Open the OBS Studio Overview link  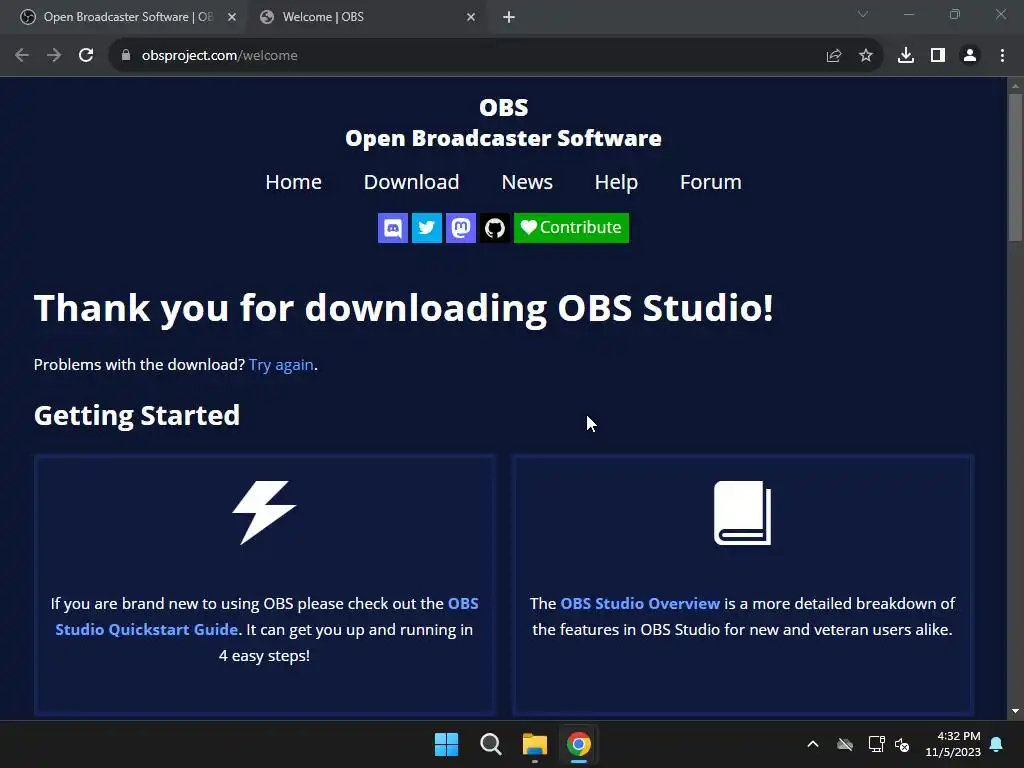[640, 603]
